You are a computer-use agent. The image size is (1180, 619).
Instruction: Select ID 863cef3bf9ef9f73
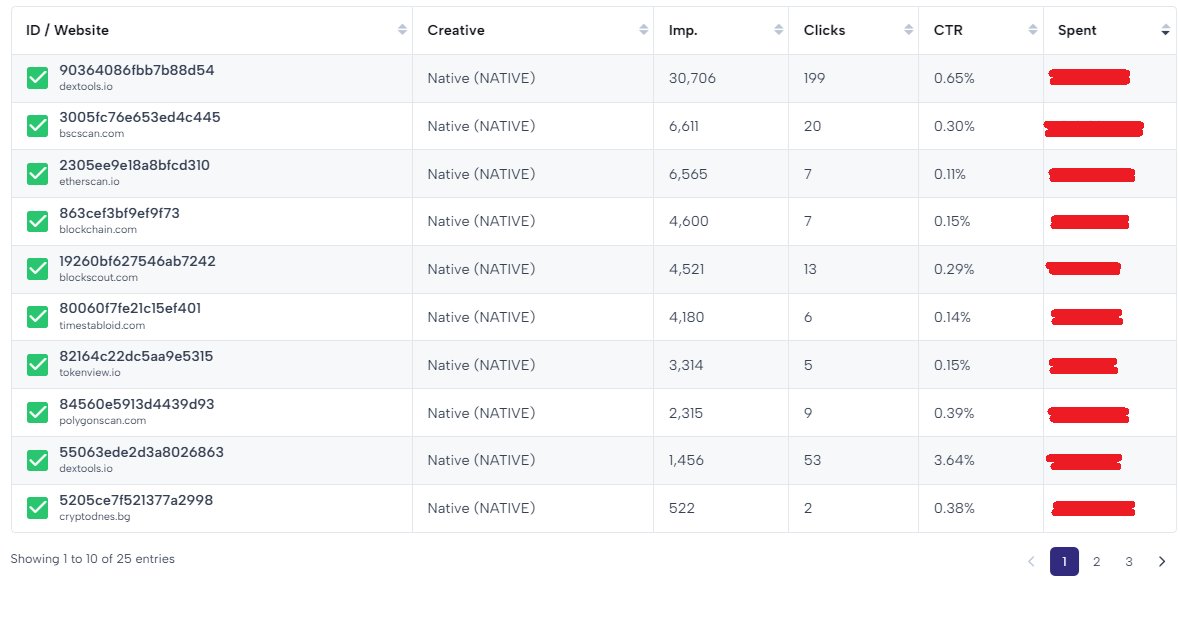120,213
